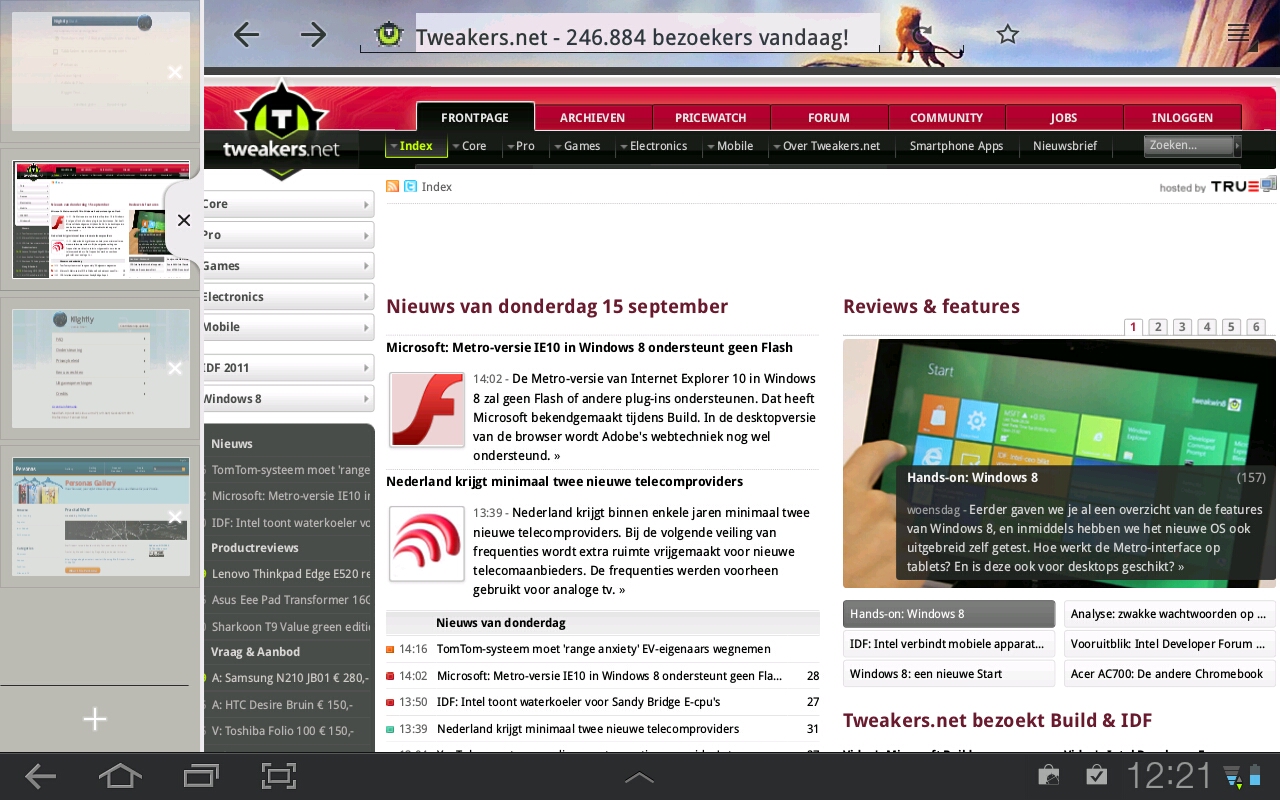Close the Tweakers.net tab in the tab sidebar
Image resolution: width=1280 pixels, height=800 pixels.
pyautogui.click(x=184, y=221)
